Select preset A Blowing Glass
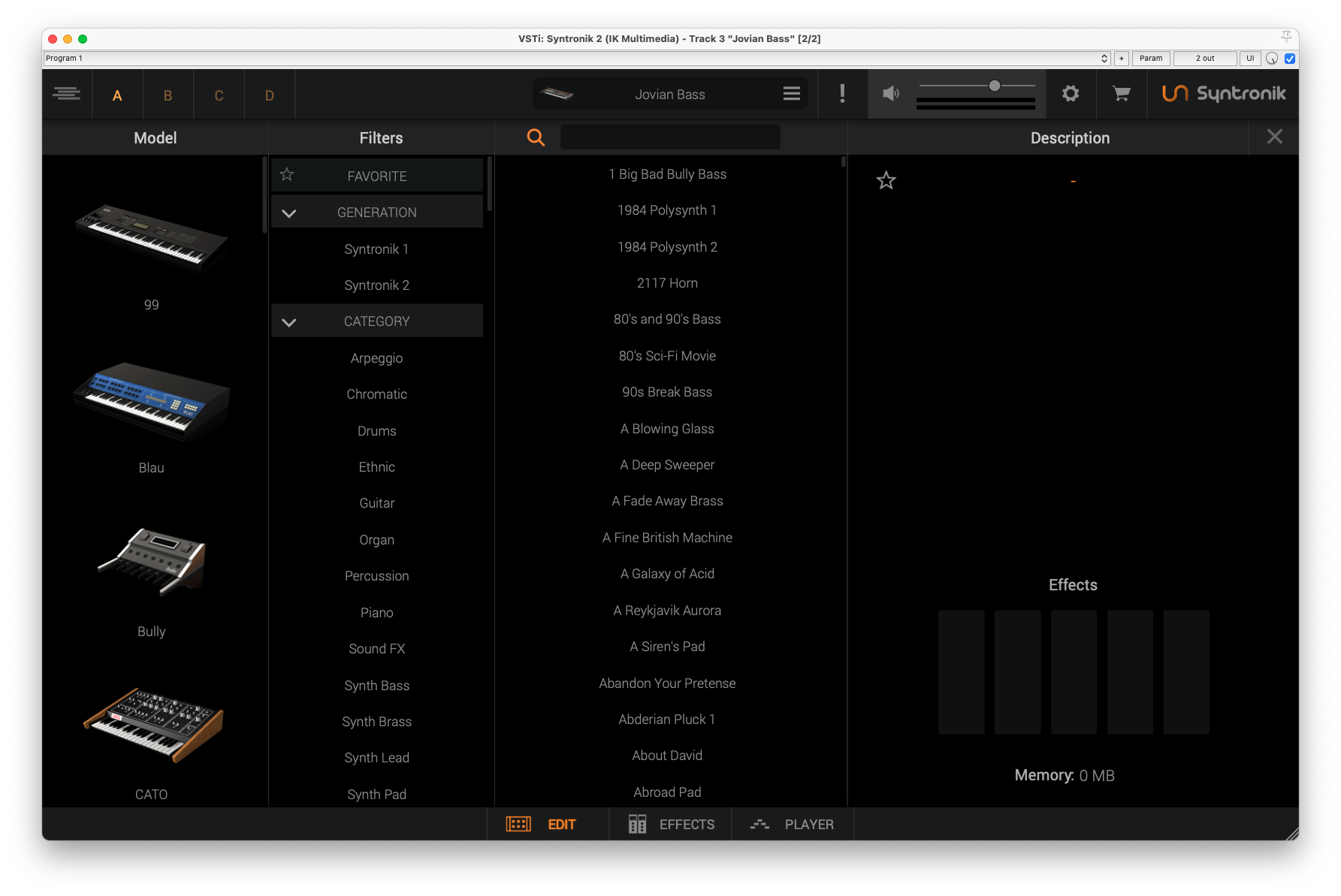This screenshot has height=896, width=1341. point(667,429)
